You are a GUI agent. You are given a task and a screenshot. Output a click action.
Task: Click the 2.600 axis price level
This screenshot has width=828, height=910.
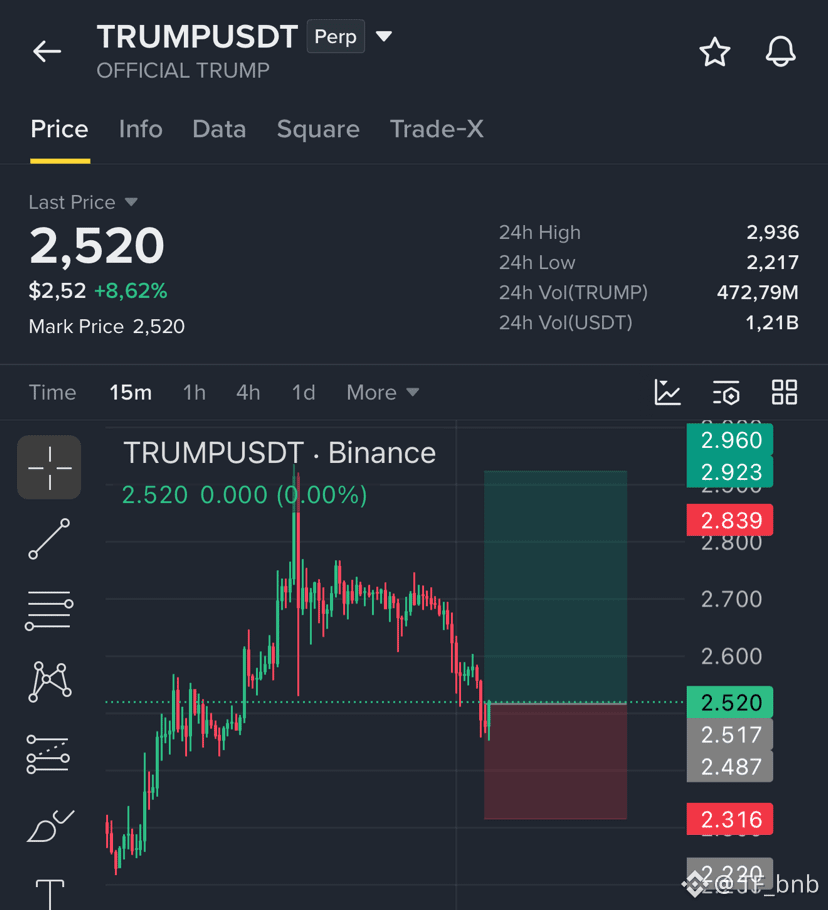(x=731, y=656)
